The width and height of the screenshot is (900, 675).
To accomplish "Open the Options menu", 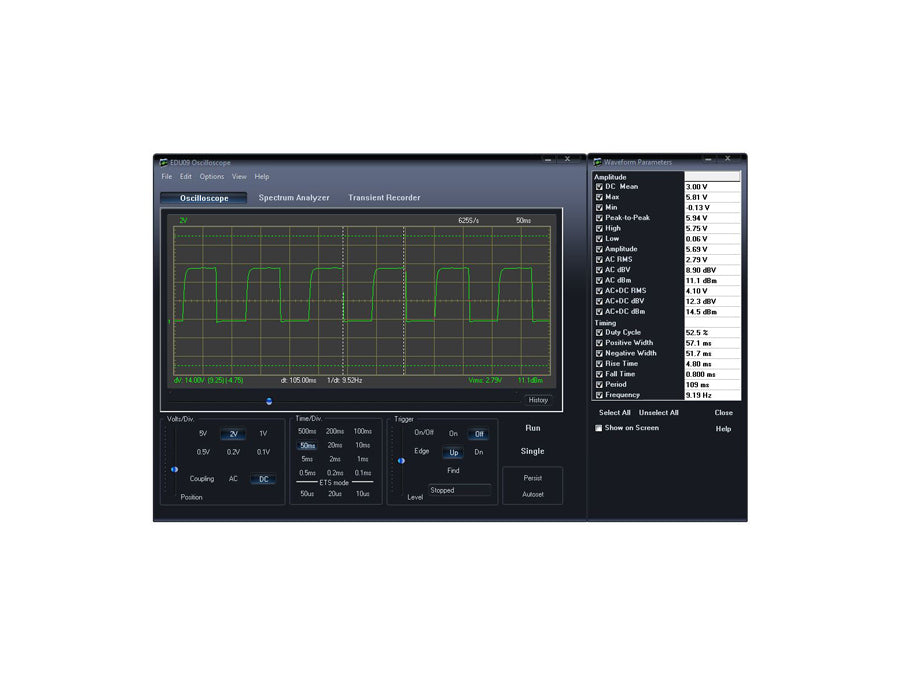I will point(211,177).
